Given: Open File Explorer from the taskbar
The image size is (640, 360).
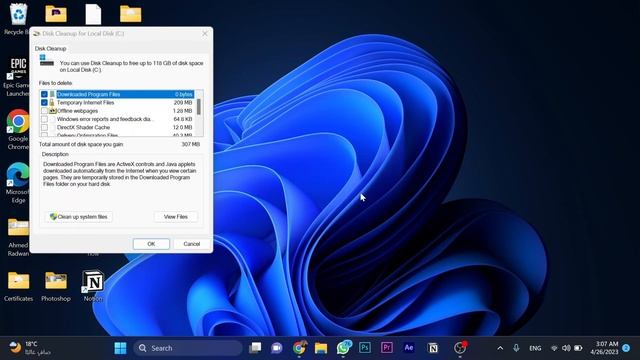Looking at the screenshot, I should coord(321,348).
